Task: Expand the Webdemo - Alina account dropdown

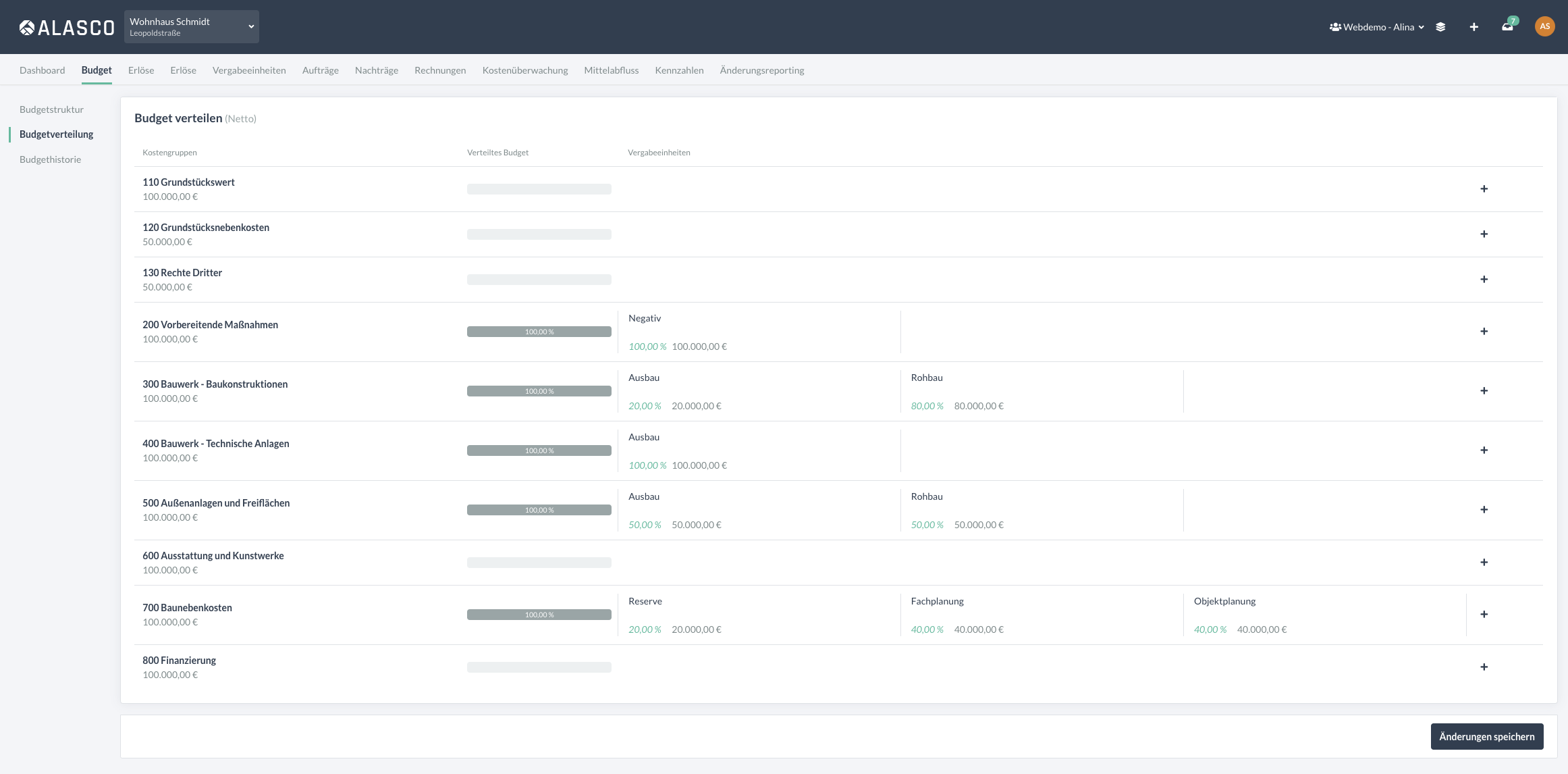Action: click(1377, 27)
